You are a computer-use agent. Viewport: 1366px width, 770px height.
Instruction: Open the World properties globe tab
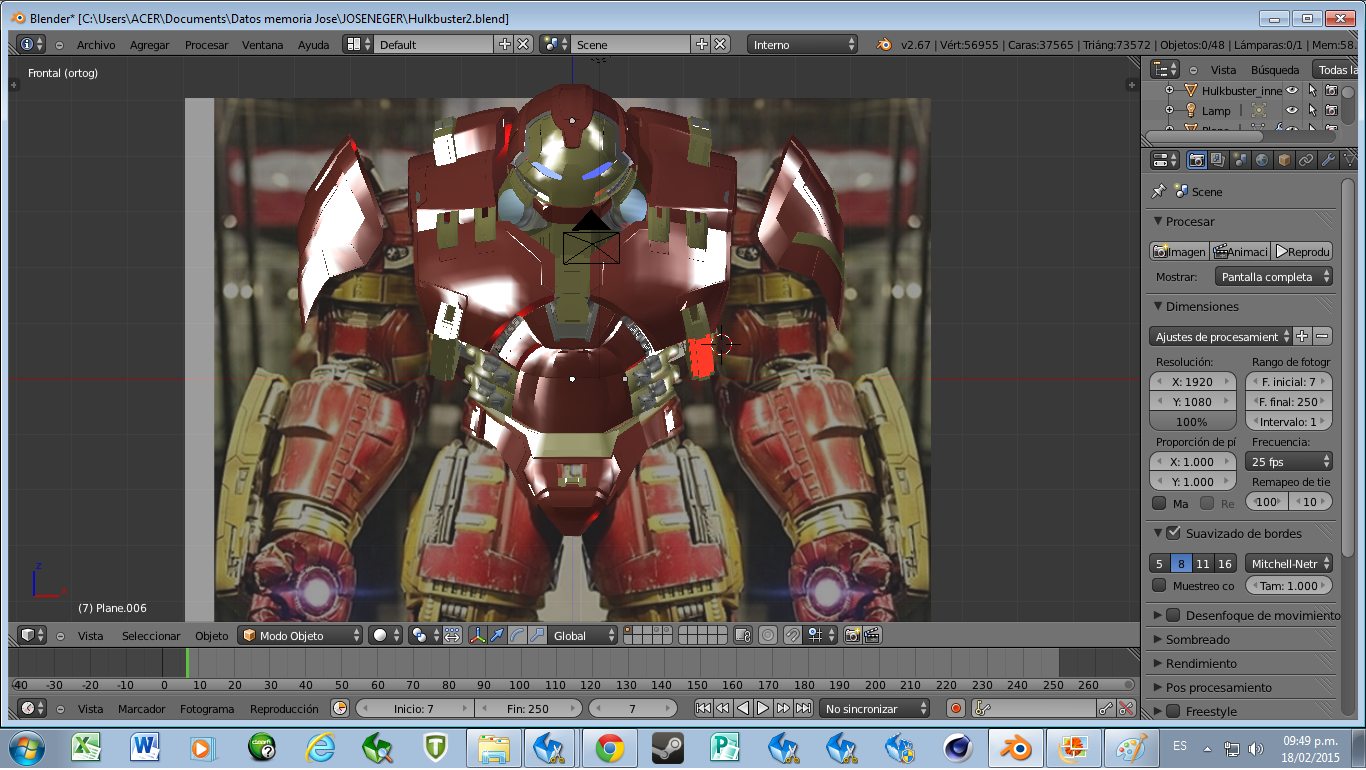click(1262, 160)
